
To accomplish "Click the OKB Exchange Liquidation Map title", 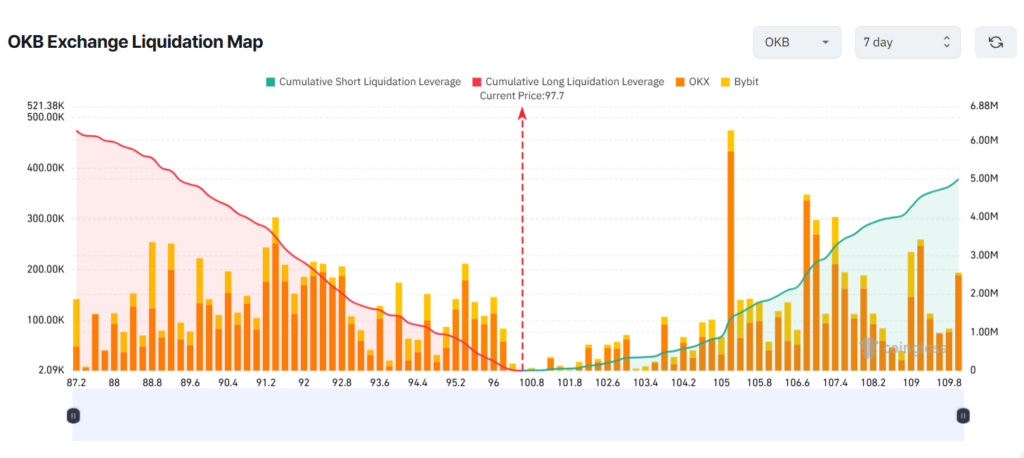I will tap(135, 42).
